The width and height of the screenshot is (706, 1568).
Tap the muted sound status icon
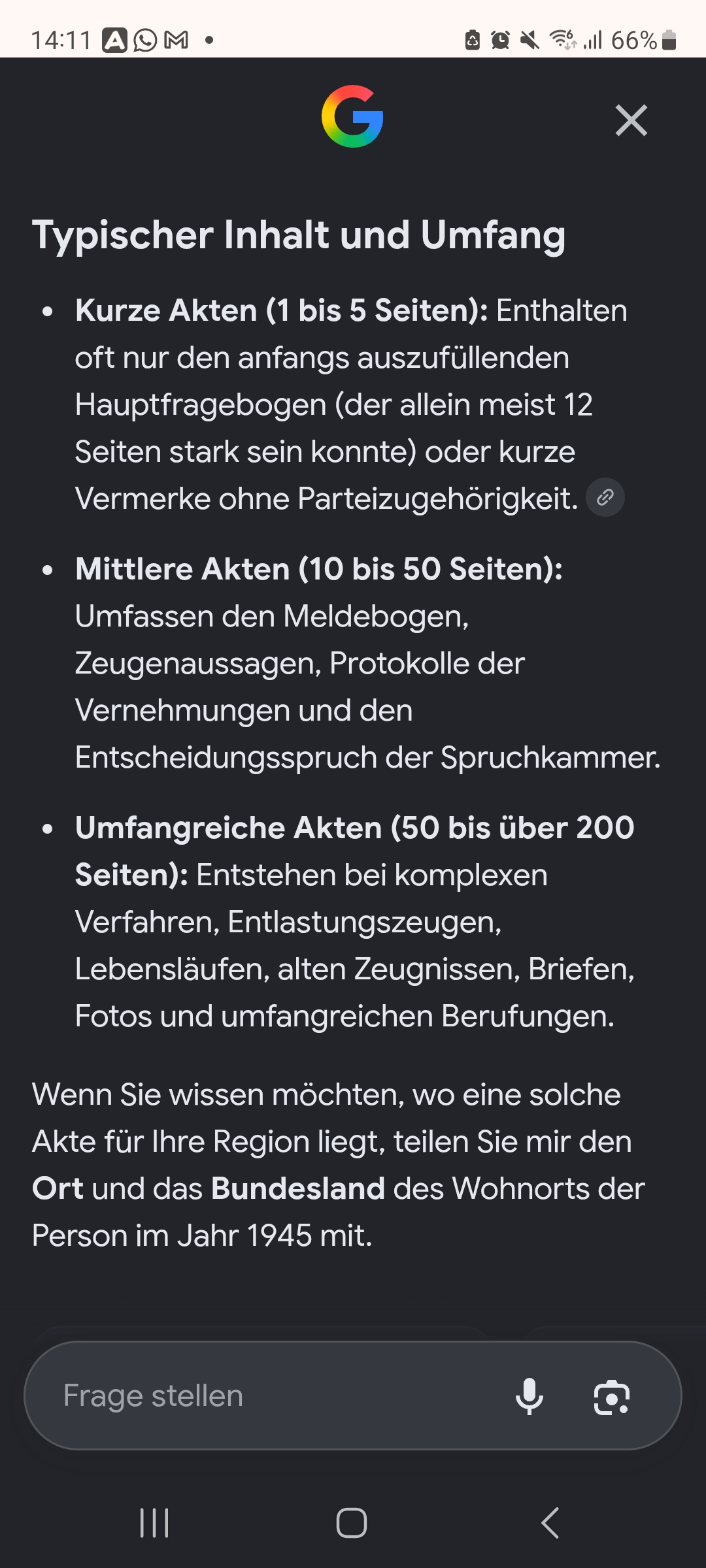pos(529,41)
